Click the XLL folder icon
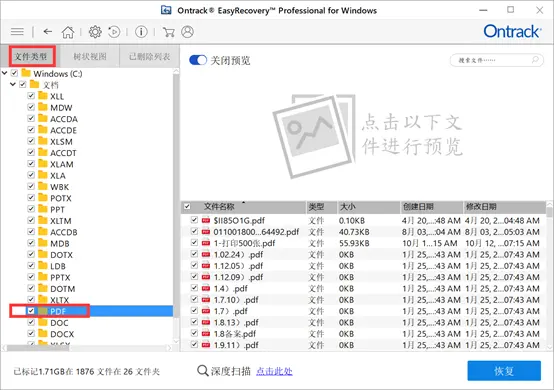 click(x=43, y=96)
